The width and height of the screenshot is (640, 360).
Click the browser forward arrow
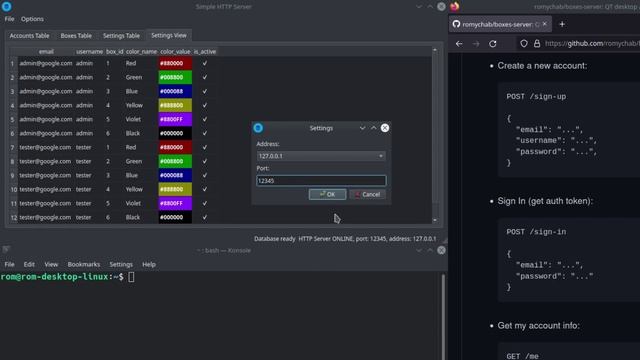pyautogui.click(x=476, y=44)
